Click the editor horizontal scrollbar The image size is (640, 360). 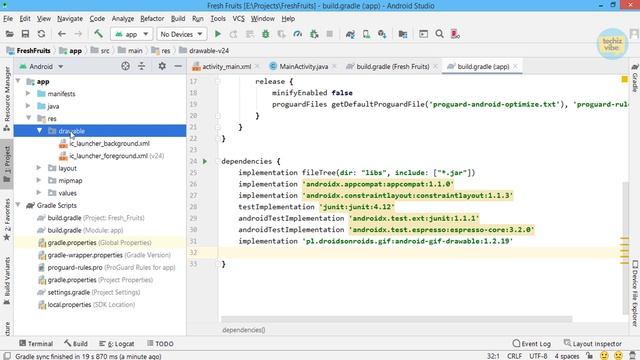tap(396, 319)
